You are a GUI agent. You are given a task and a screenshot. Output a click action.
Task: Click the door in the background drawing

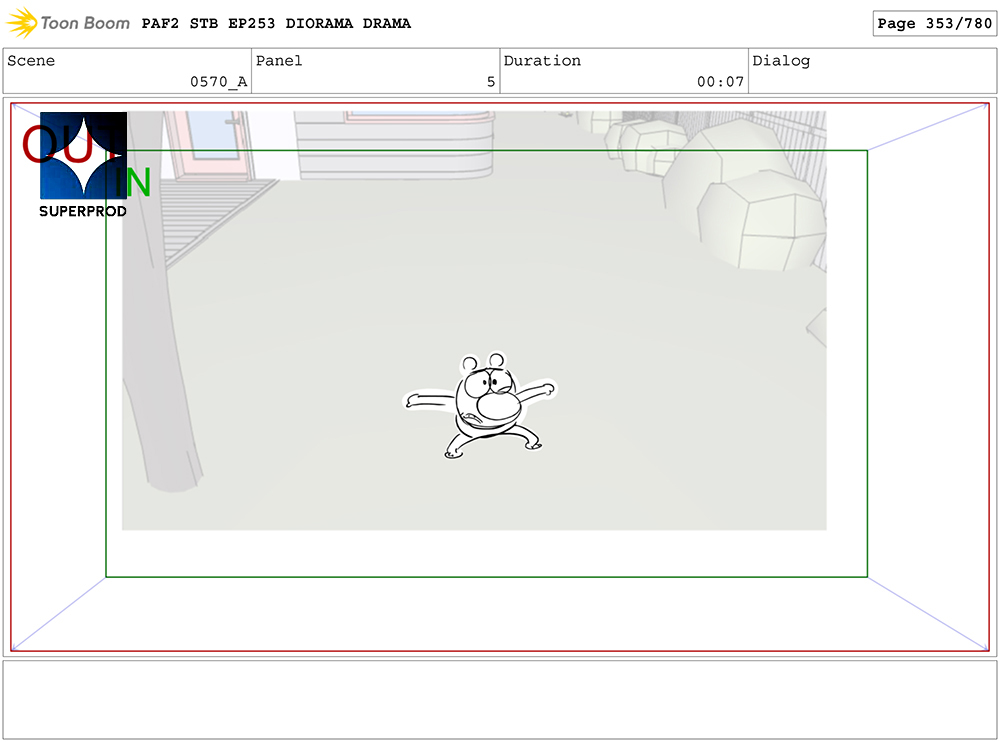(x=212, y=144)
